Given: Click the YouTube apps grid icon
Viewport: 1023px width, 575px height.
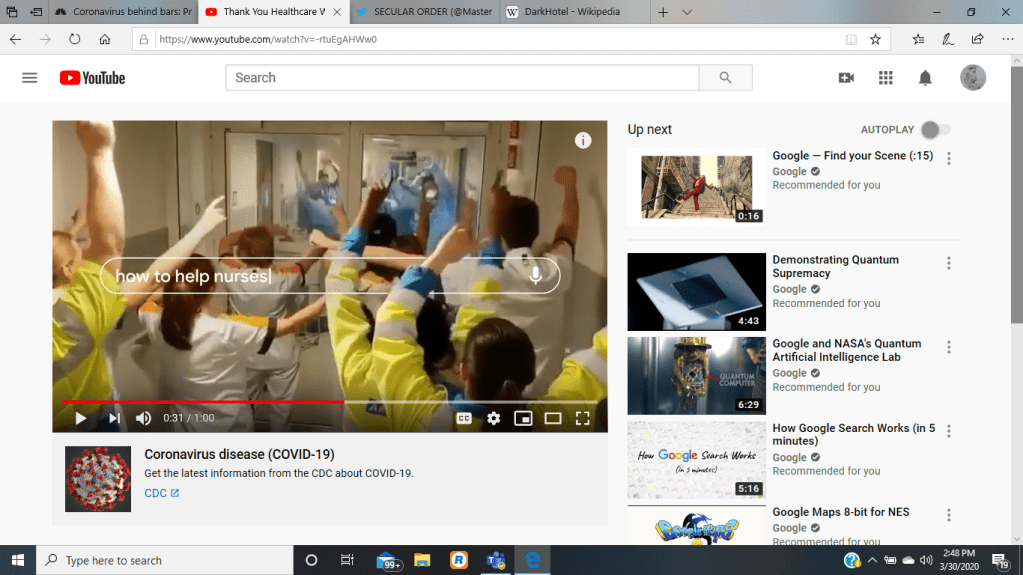Looking at the screenshot, I should (x=885, y=78).
